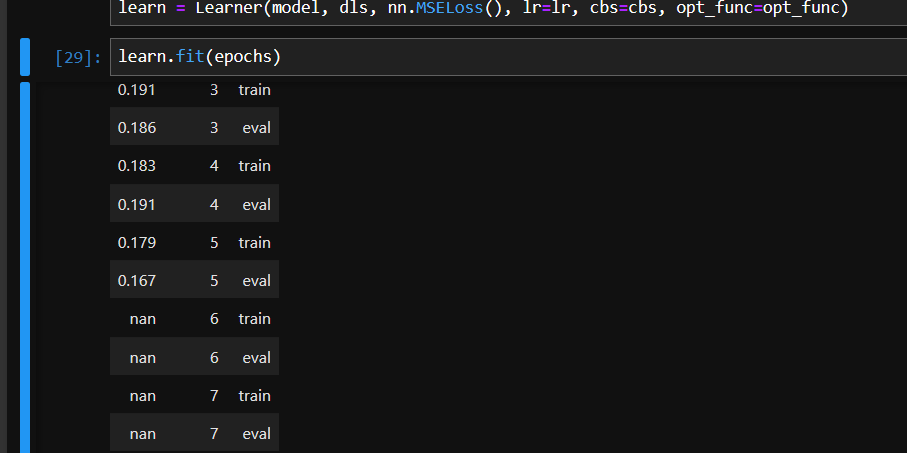Click the 0.191 loss in epoch 4 eval row
This screenshot has width=907, height=453.
coord(137,204)
